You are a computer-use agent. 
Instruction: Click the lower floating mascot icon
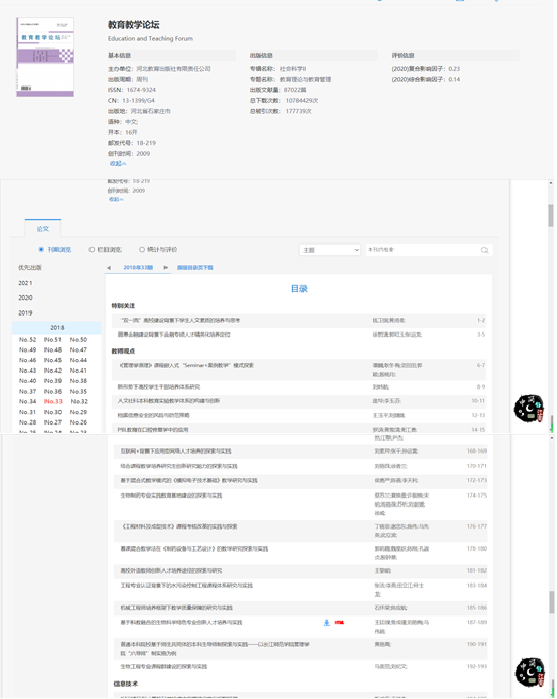(x=530, y=671)
